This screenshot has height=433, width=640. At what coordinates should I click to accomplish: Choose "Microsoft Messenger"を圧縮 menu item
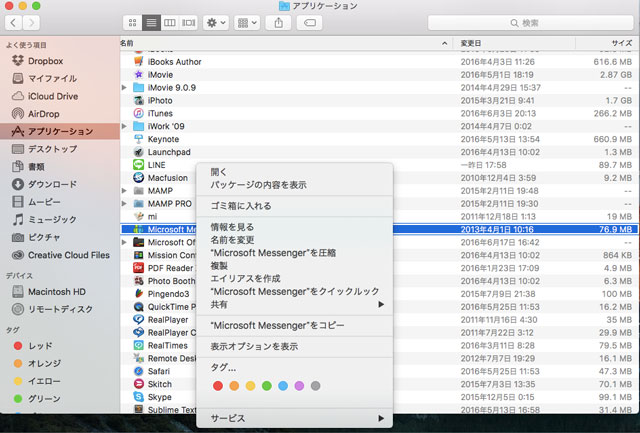click(295, 253)
